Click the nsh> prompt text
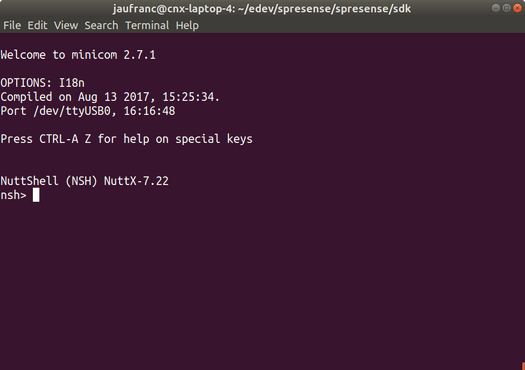Screen dimensions: 525x370 click(13, 195)
